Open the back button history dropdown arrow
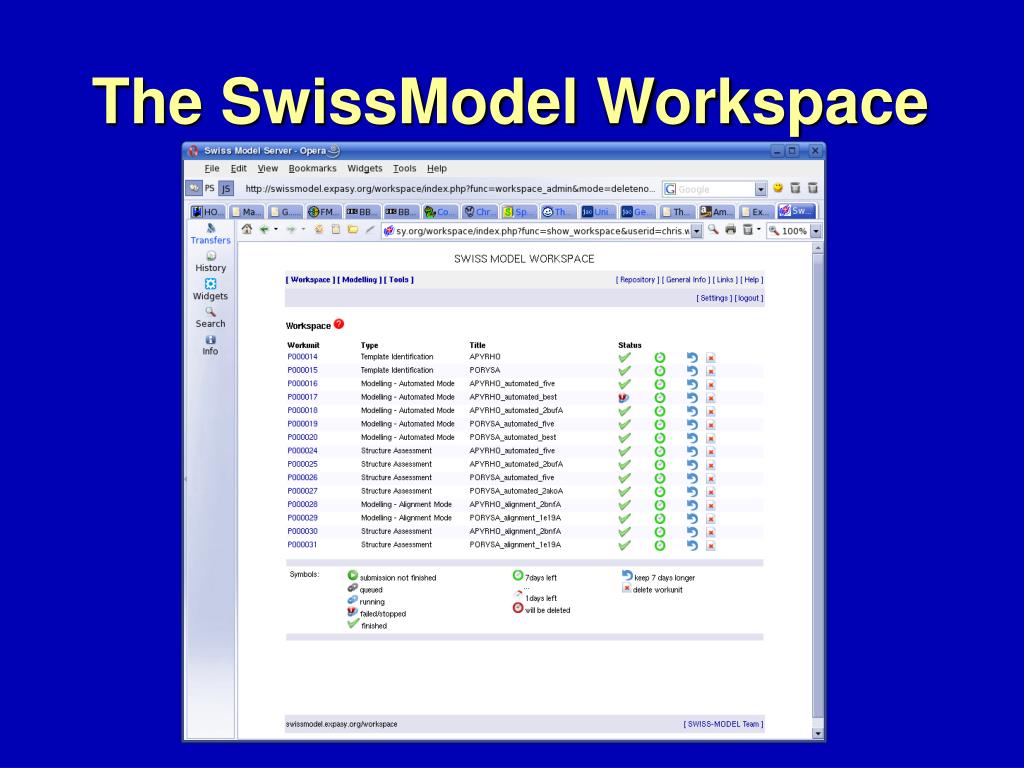Screen dimensions: 1024x768 click(x=276, y=229)
